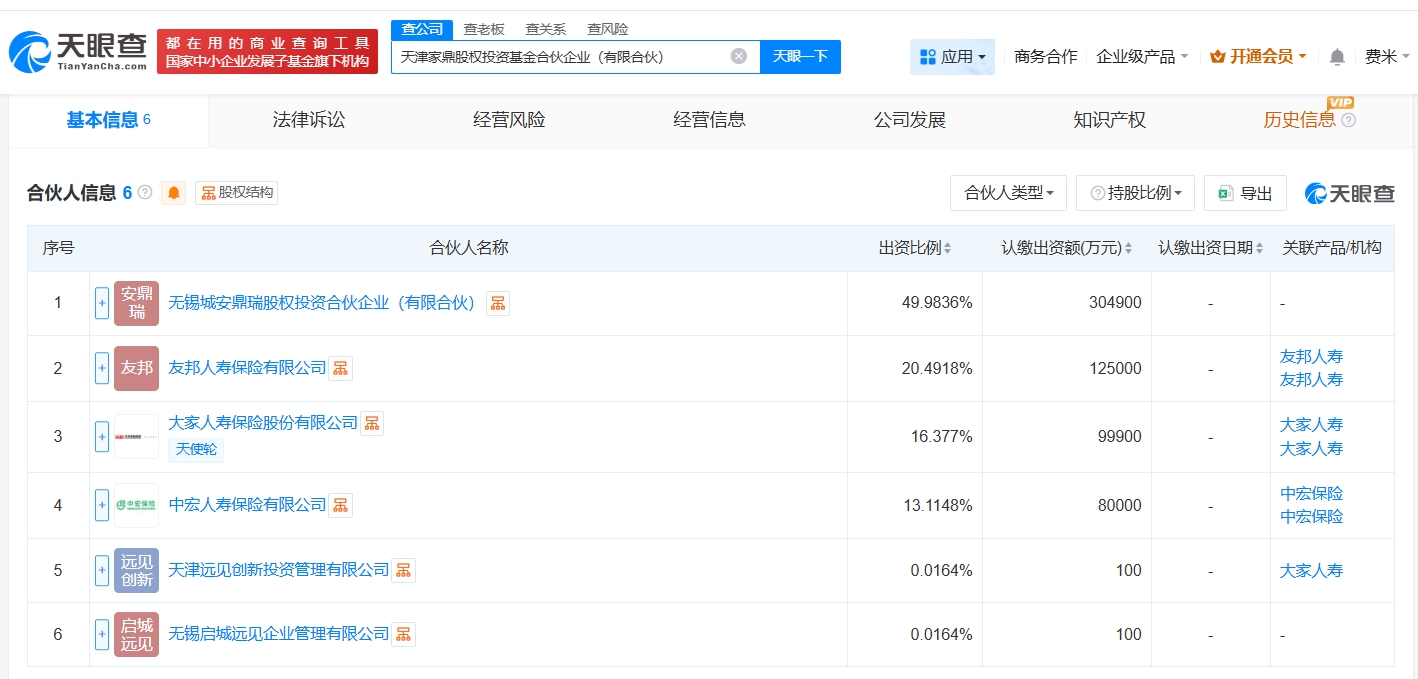Switch to 公司发展 tab

point(909,121)
